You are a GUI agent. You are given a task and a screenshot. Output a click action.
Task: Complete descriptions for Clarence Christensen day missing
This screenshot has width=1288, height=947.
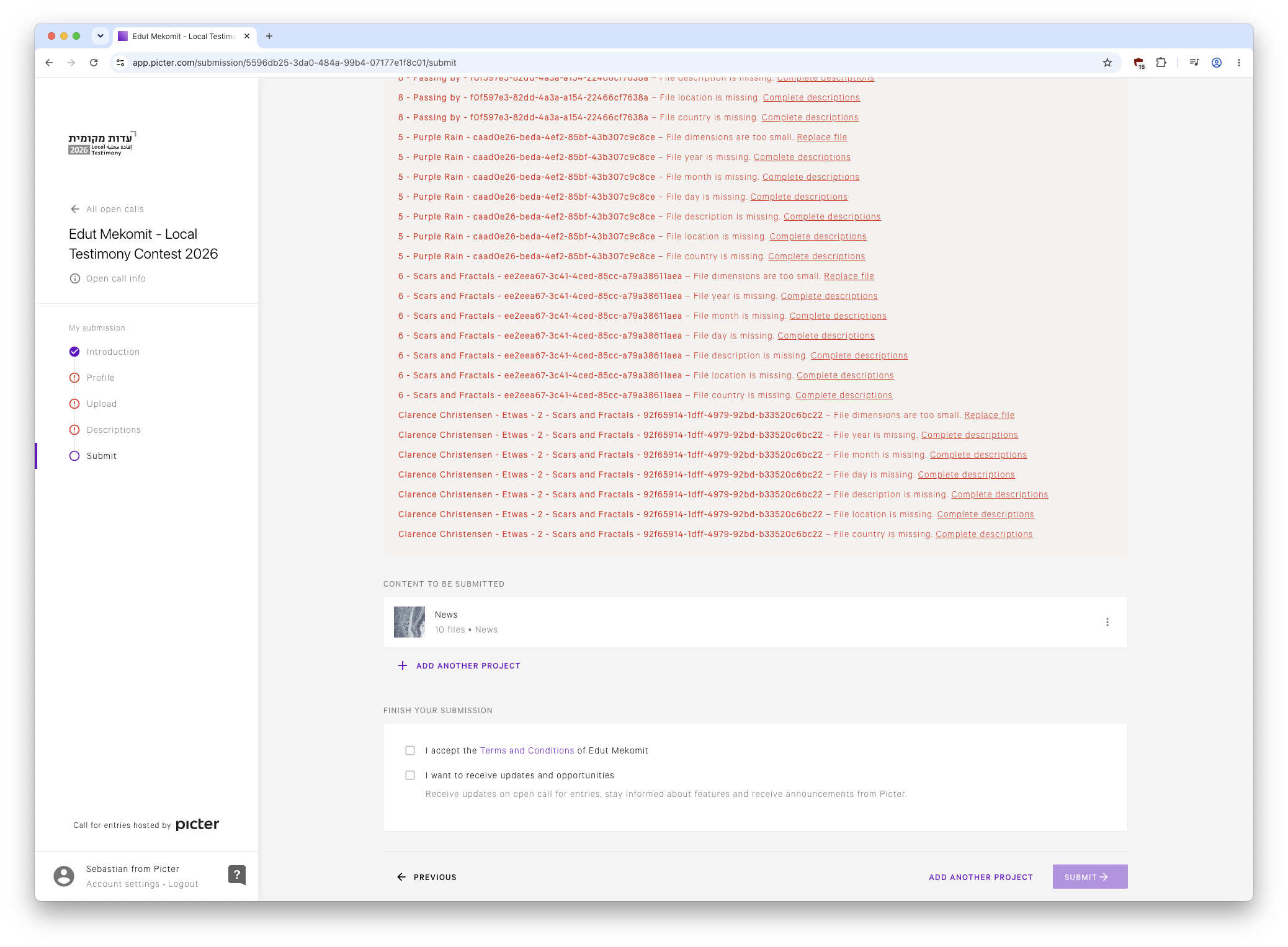point(967,474)
